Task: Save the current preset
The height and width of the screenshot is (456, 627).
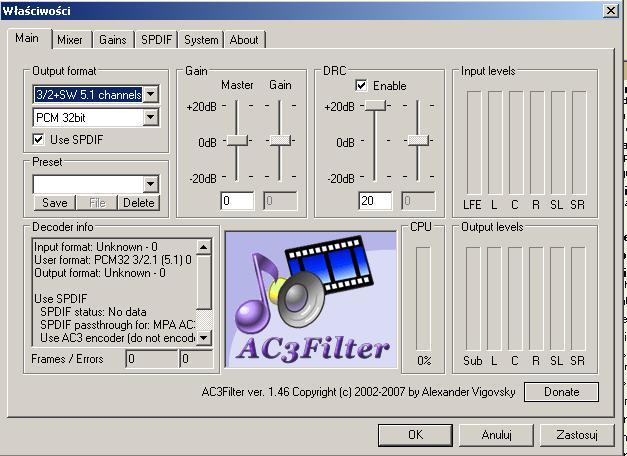Action: [55, 203]
